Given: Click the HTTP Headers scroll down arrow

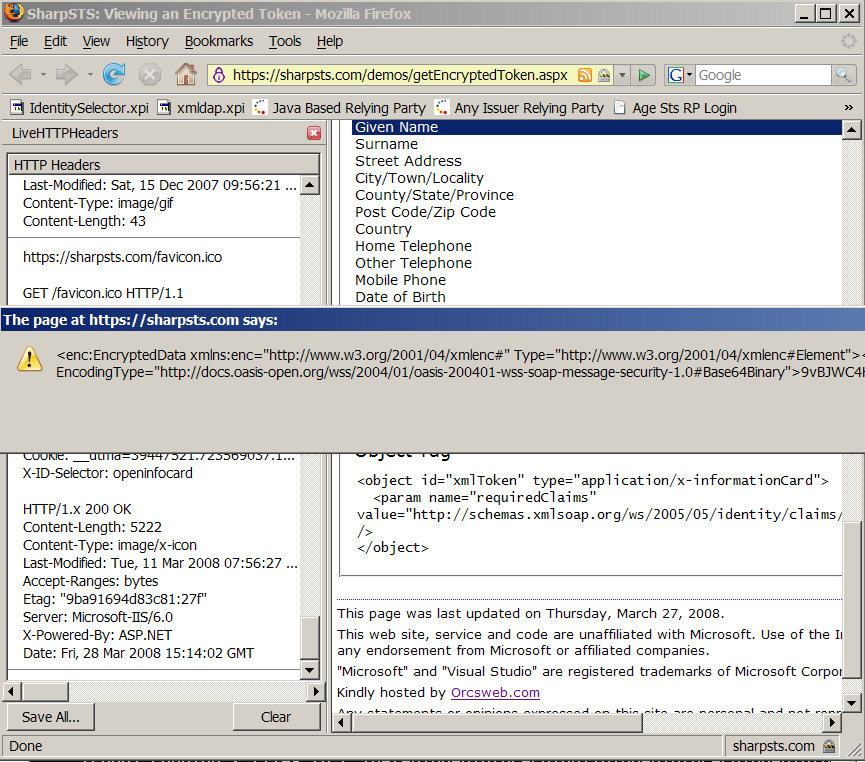Looking at the screenshot, I should pyautogui.click(x=309, y=670).
